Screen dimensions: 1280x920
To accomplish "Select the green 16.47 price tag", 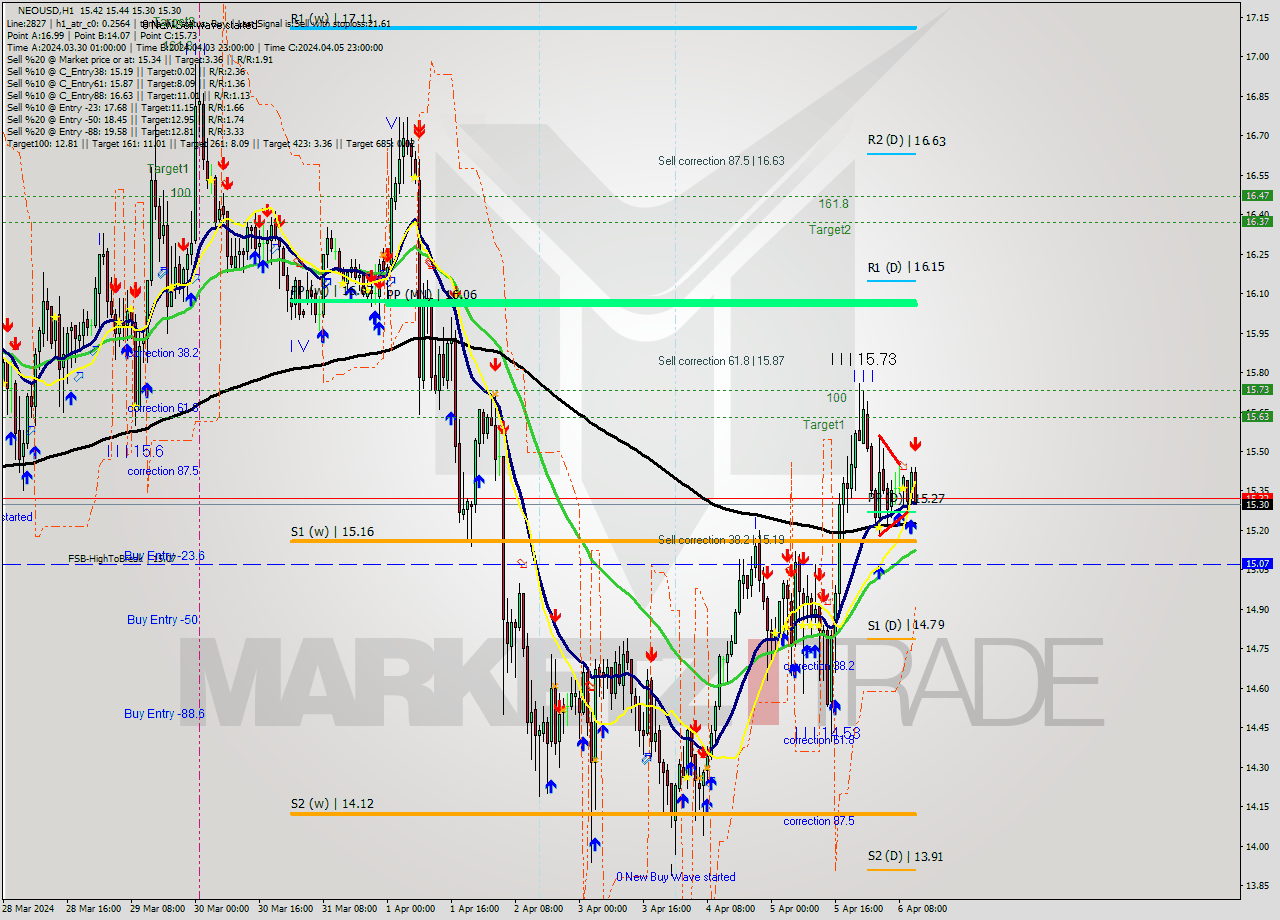I will click(x=1256, y=196).
